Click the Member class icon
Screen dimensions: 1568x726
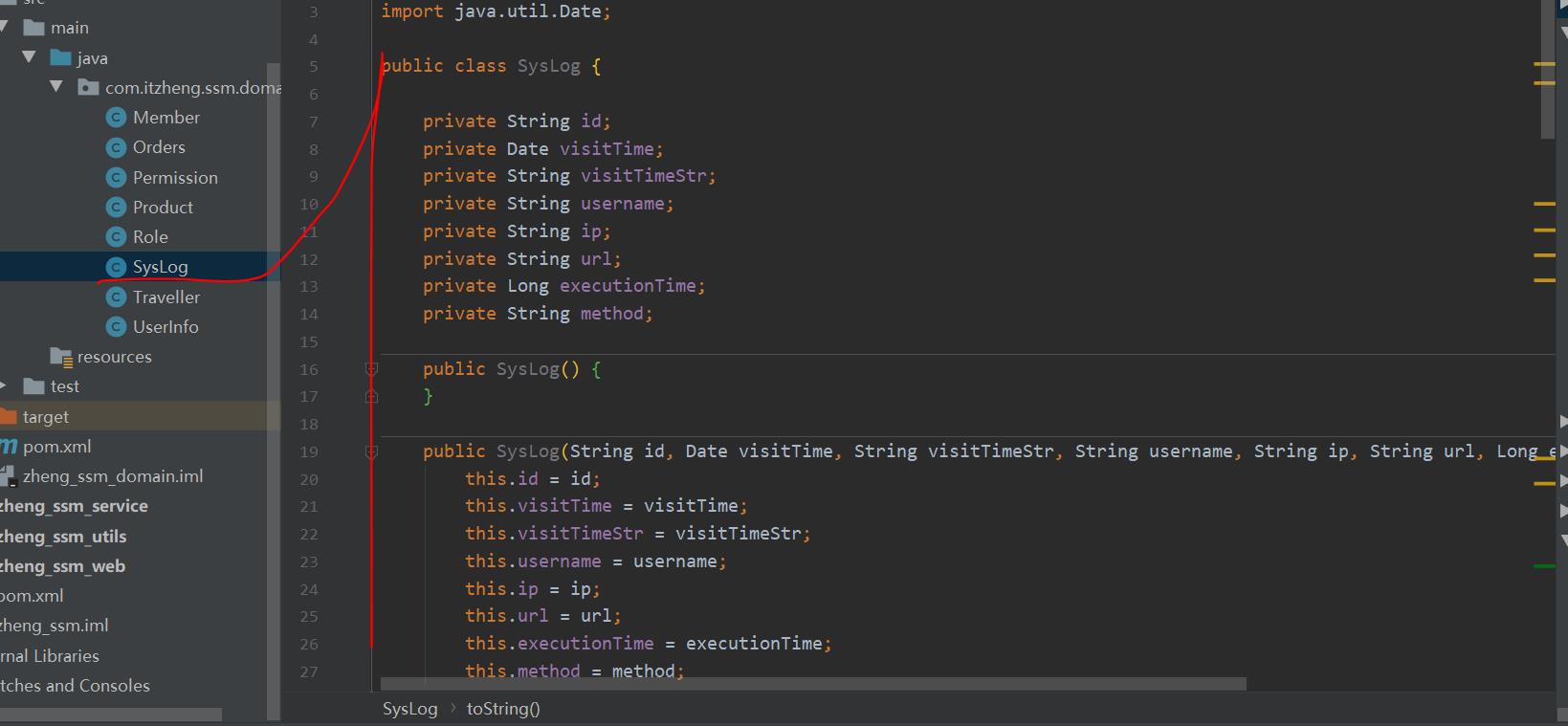tap(116, 118)
